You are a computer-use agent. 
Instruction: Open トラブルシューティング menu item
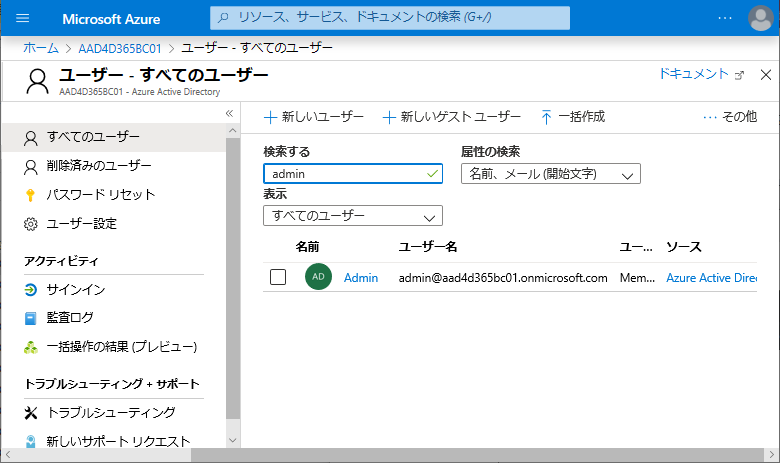pos(113,413)
